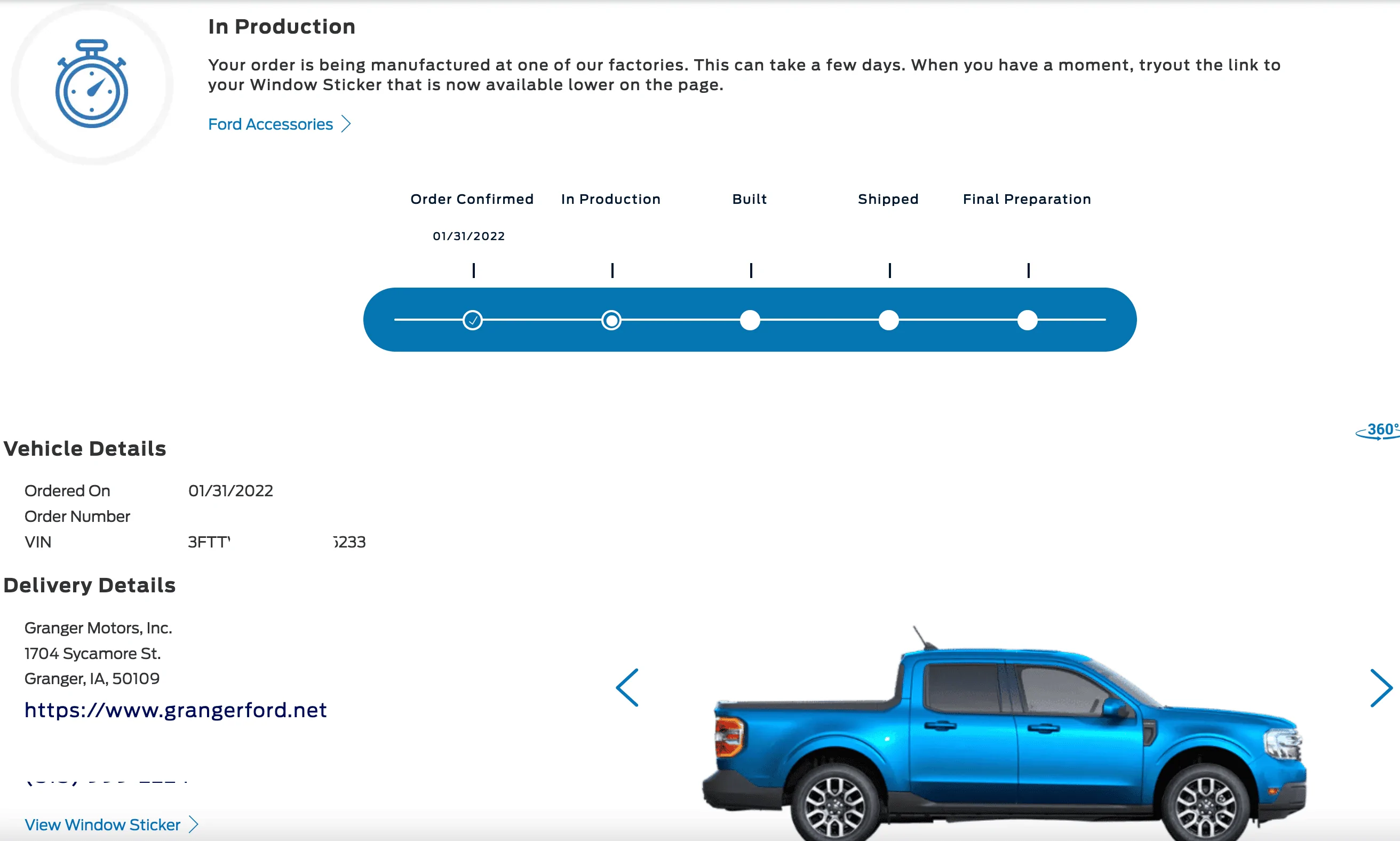Click the 01/31/2022 date under Order Confirmed
This screenshot has width=1400, height=841.
[x=469, y=236]
